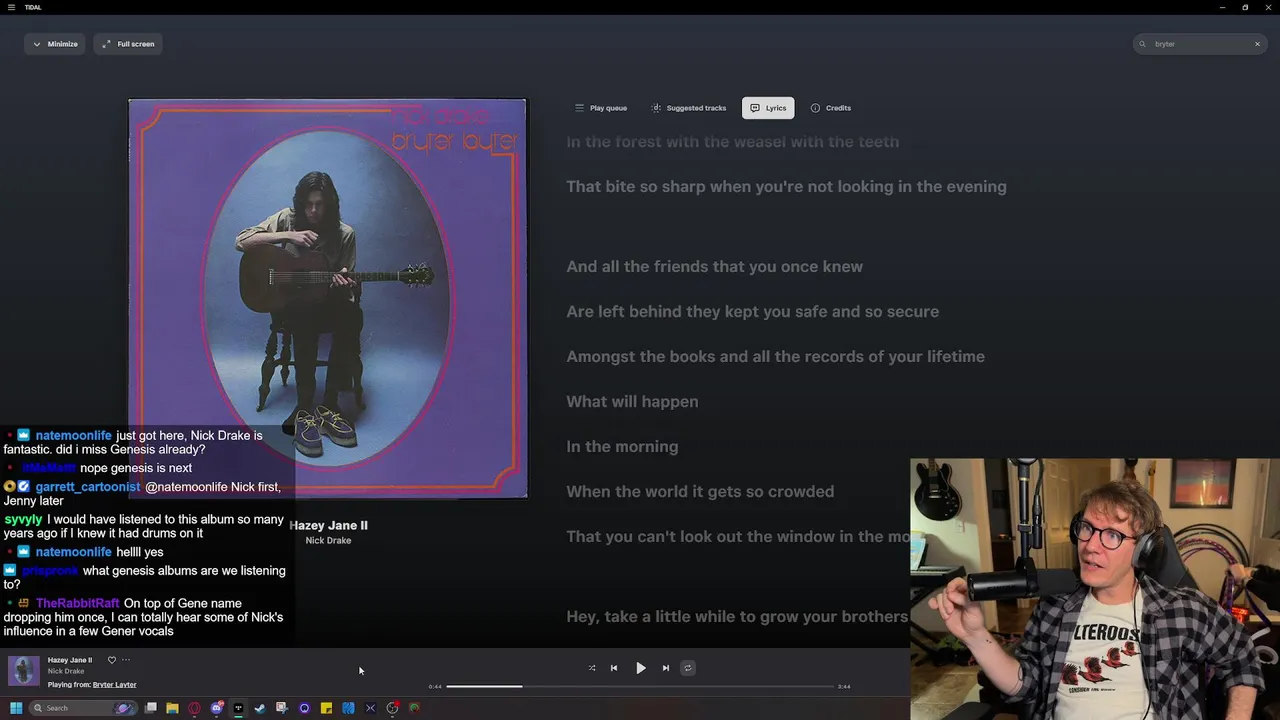1280x720 pixels.
Task: Jump to lyric 'Are left behind they kept you safe'
Action: [x=752, y=312]
